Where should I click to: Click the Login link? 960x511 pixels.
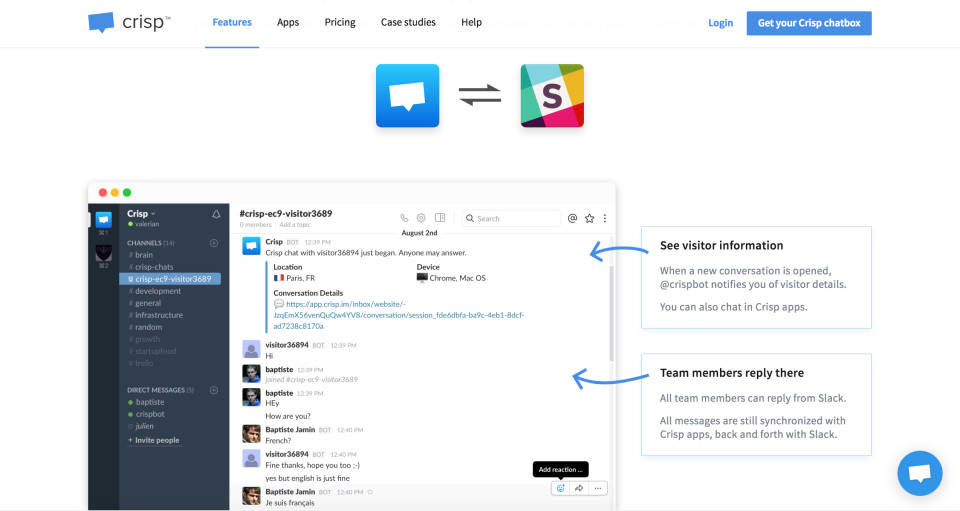(x=720, y=23)
